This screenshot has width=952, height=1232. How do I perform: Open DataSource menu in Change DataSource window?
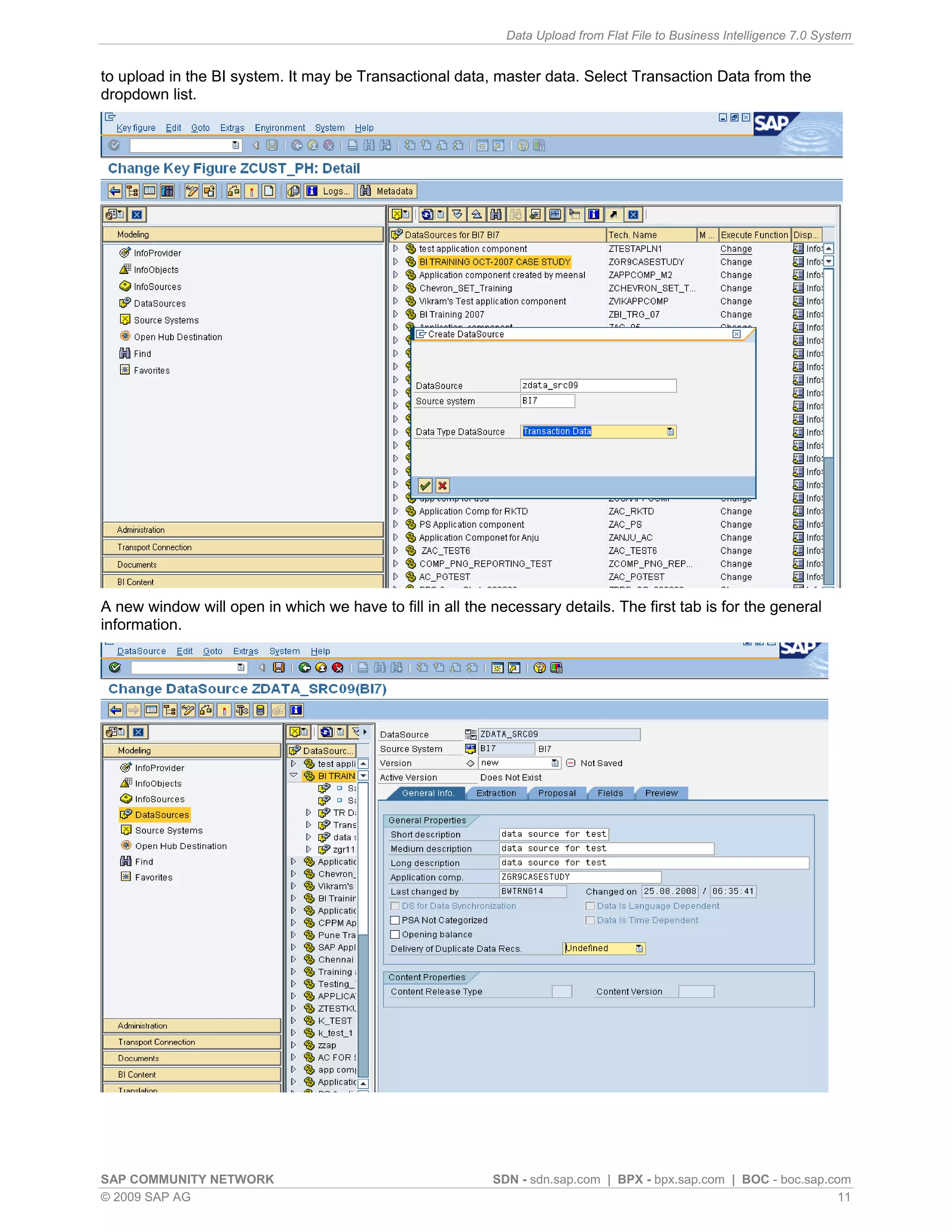pyautogui.click(x=142, y=651)
